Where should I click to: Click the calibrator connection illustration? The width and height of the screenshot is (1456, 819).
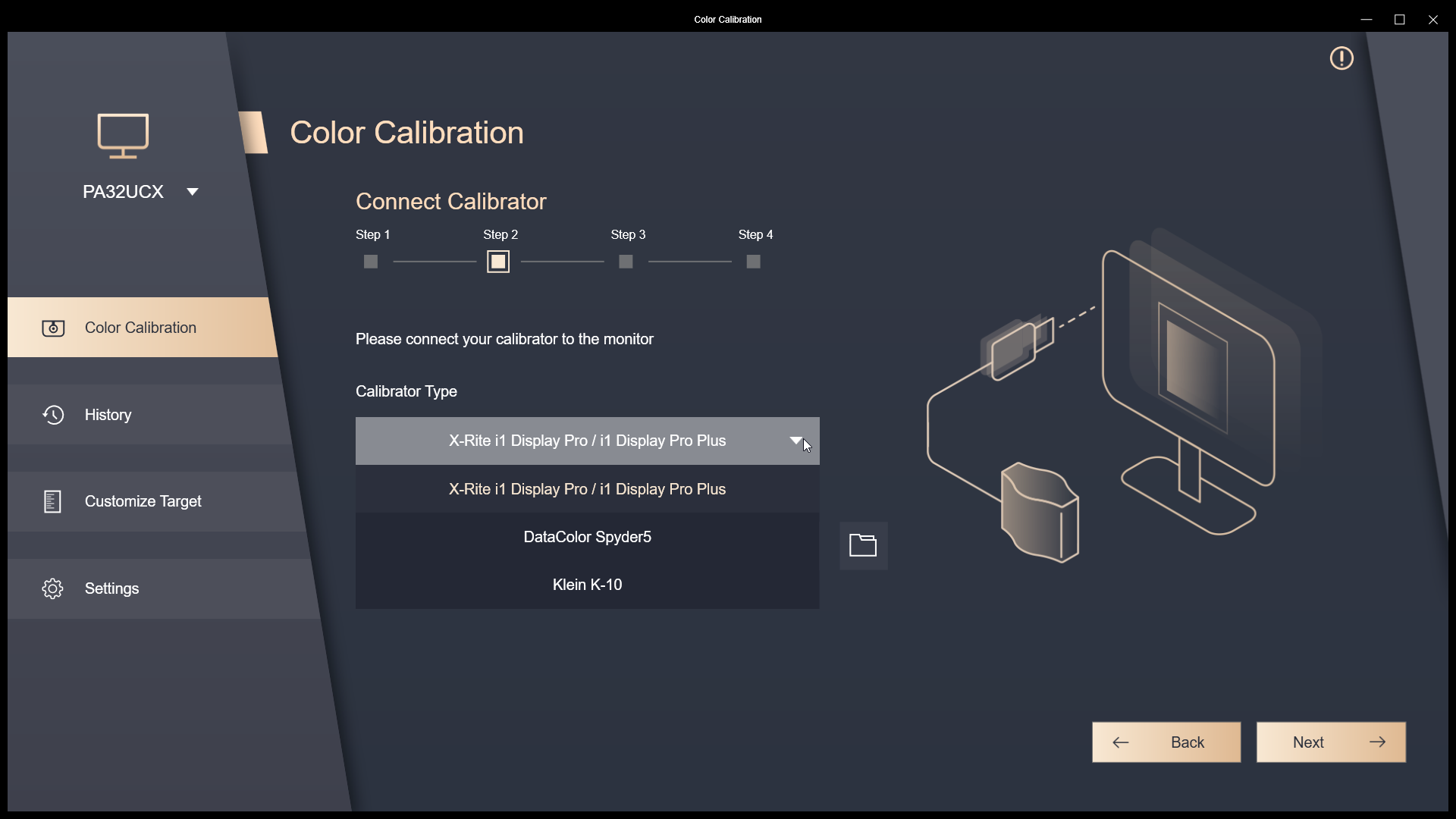1122,402
